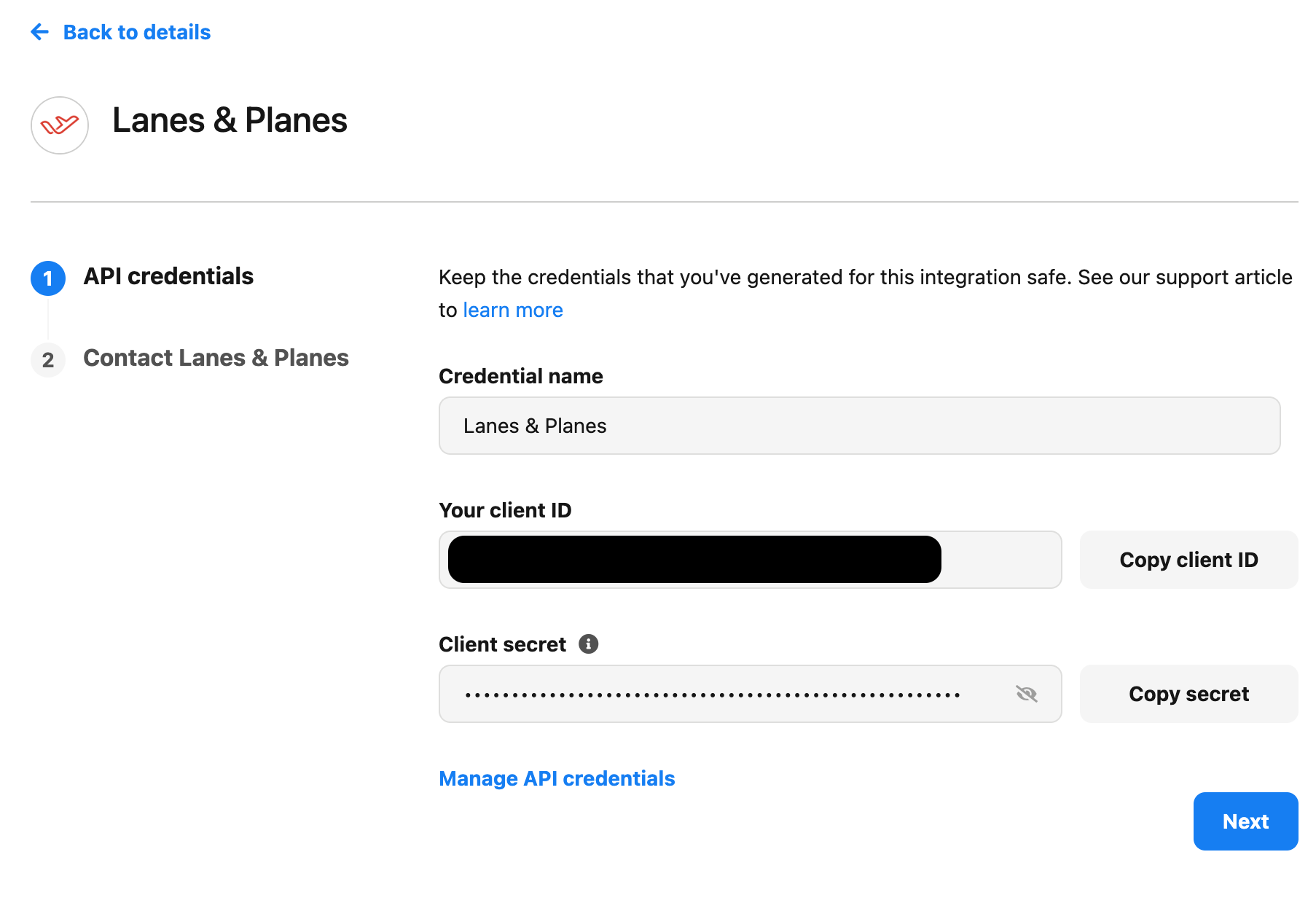Click the Lanes & Planes logo icon

(60, 125)
